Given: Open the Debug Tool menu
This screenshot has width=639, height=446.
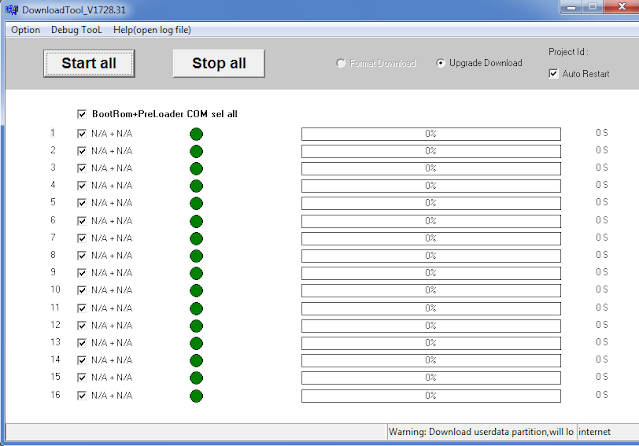Looking at the screenshot, I should [77, 30].
